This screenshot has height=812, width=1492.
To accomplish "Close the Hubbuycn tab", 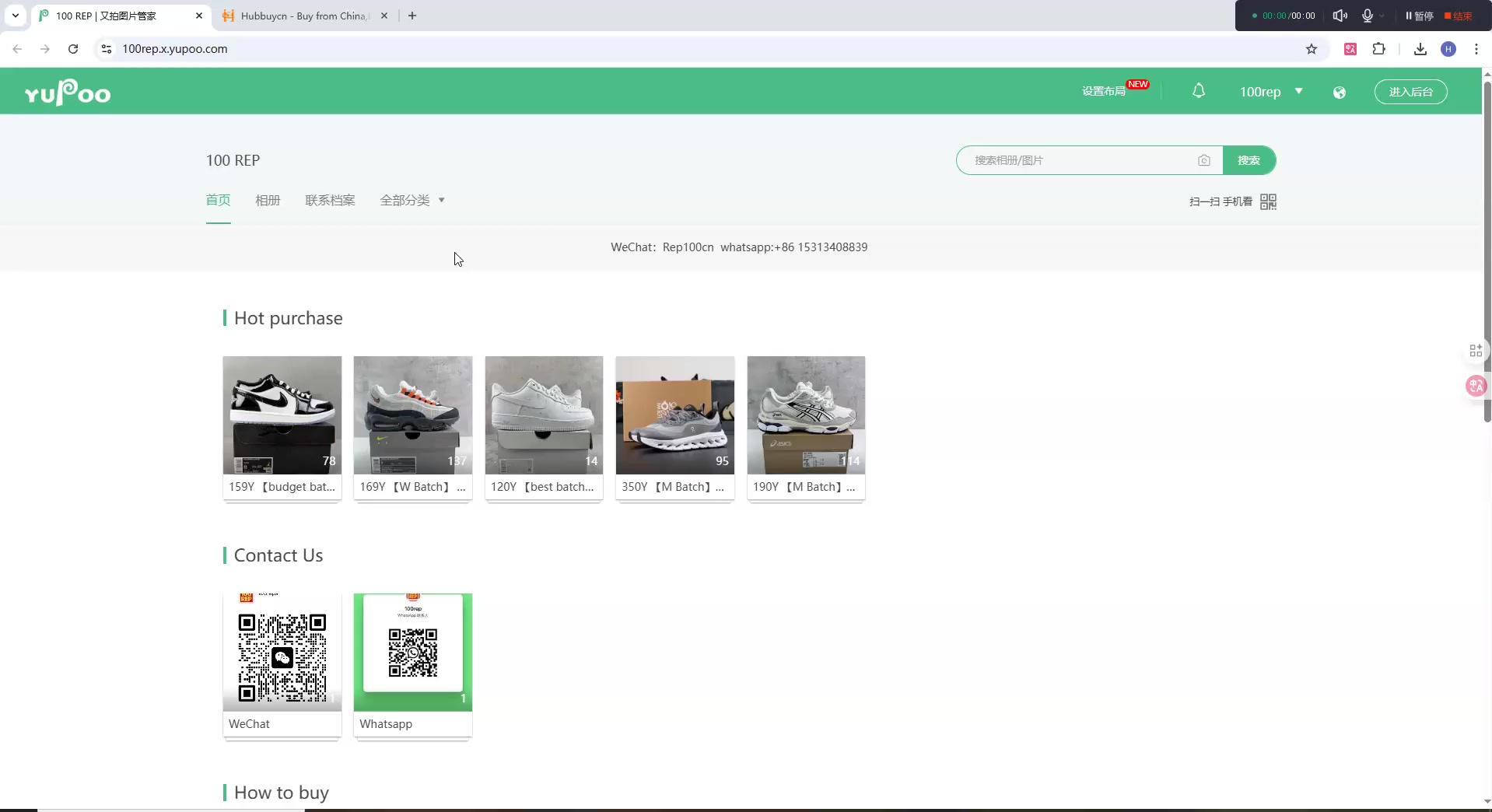I will [384, 16].
